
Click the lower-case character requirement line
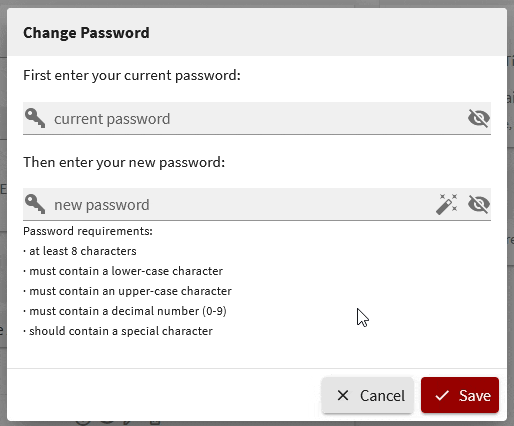point(123,271)
